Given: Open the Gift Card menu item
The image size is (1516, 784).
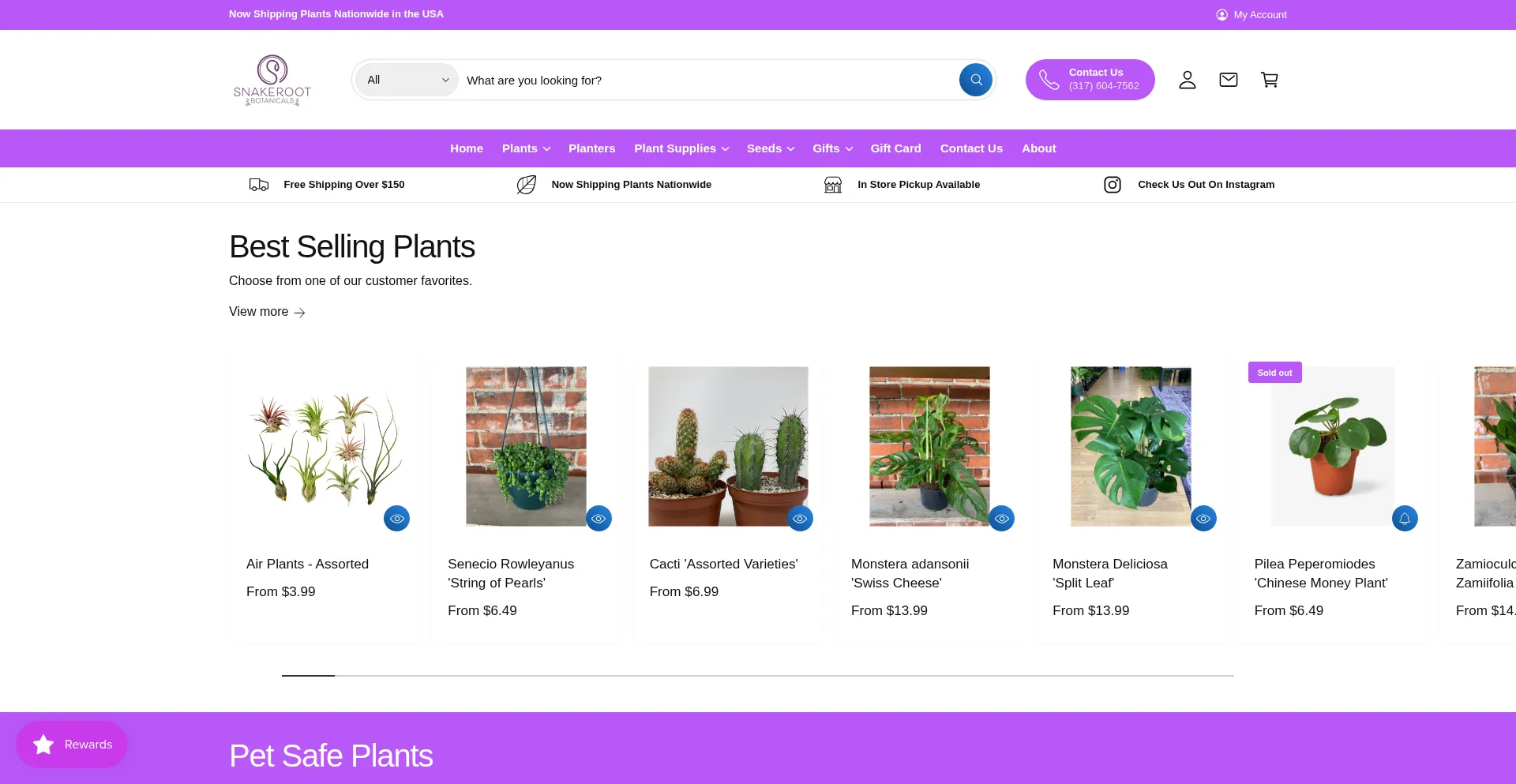Looking at the screenshot, I should pos(895,148).
